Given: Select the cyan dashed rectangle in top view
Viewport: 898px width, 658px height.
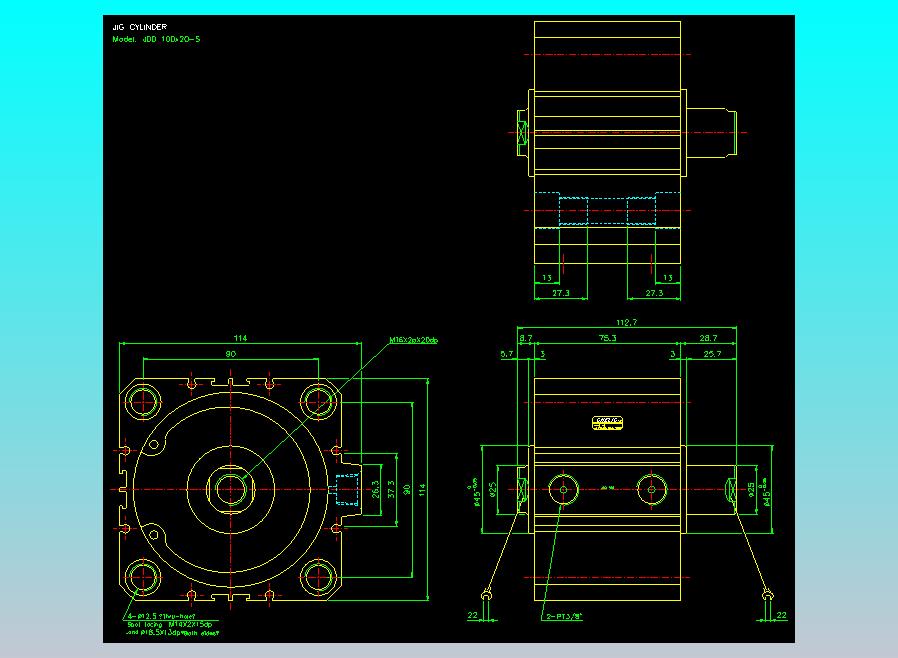Looking at the screenshot, I should click(x=607, y=211).
